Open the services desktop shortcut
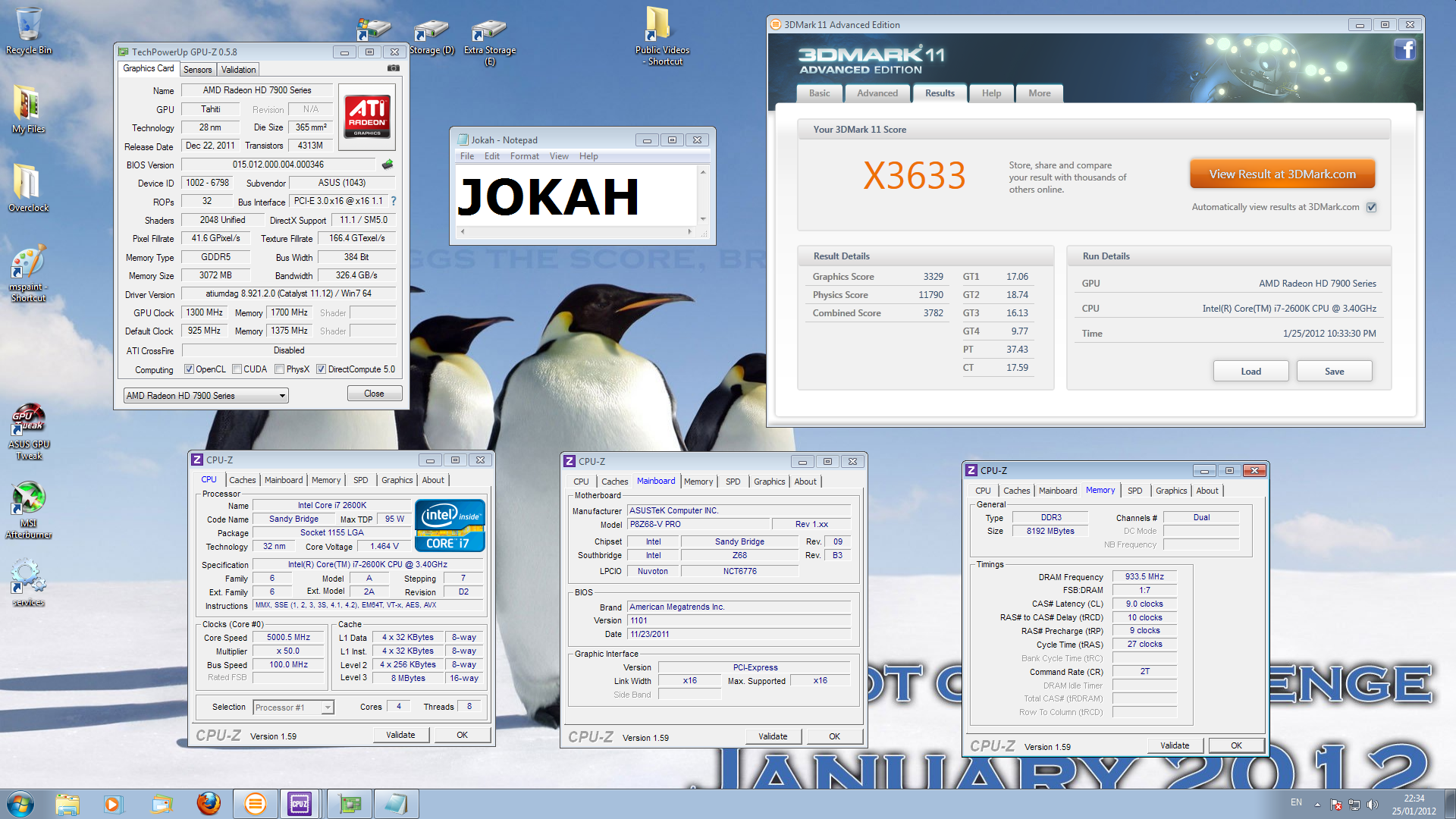 point(28,582)
